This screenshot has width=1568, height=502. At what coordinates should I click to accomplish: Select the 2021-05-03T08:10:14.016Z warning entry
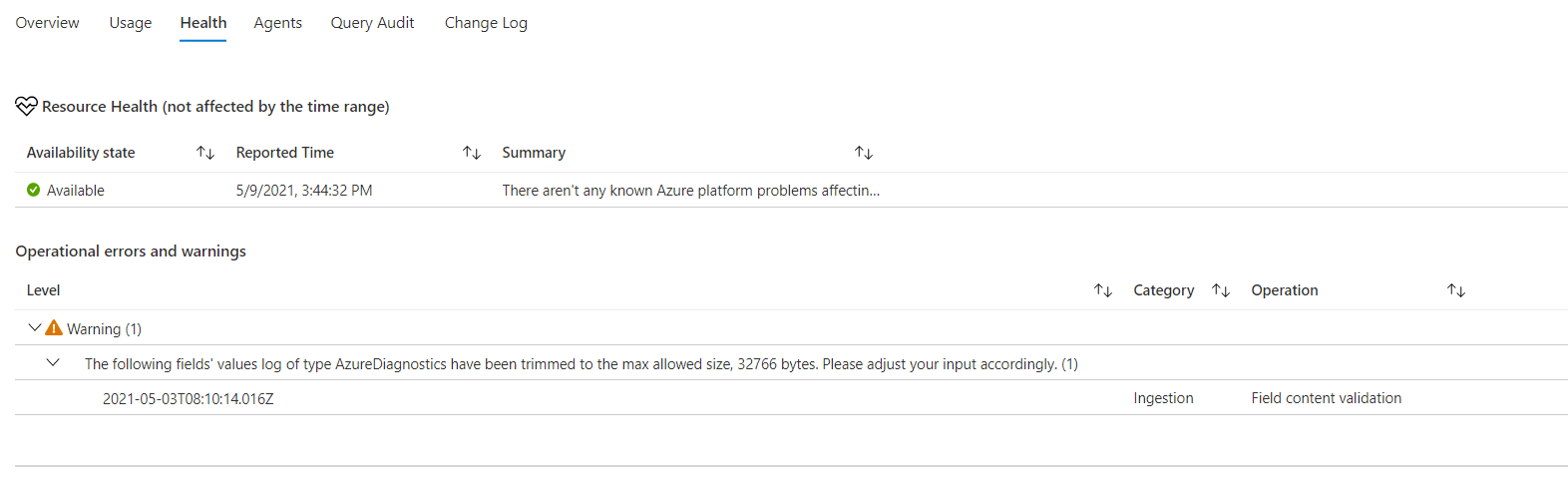tap(188, 398)
